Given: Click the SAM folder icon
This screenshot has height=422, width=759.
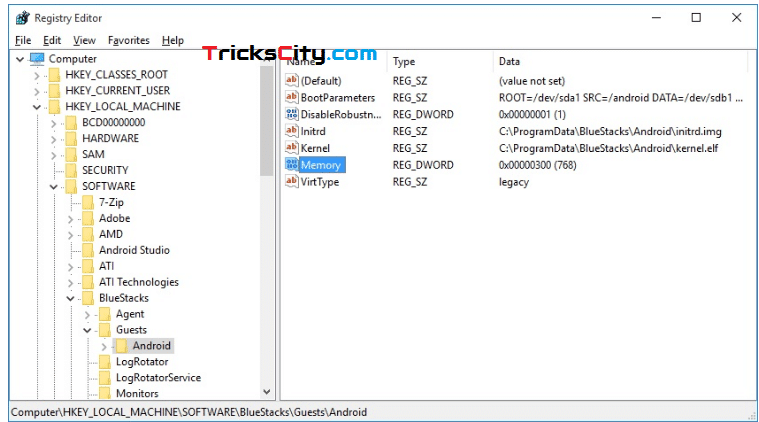Looking at the screenshot, I should click(72, 154).
